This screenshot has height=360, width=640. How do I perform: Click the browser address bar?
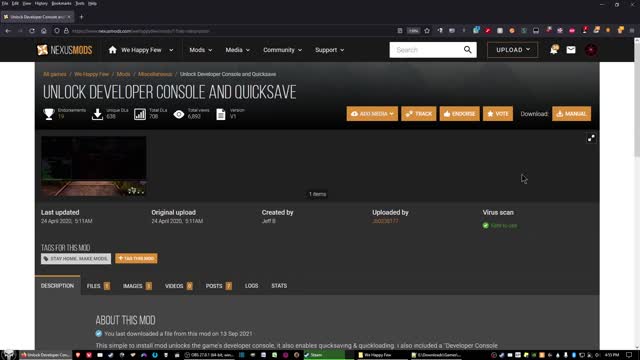pos(229,31)
